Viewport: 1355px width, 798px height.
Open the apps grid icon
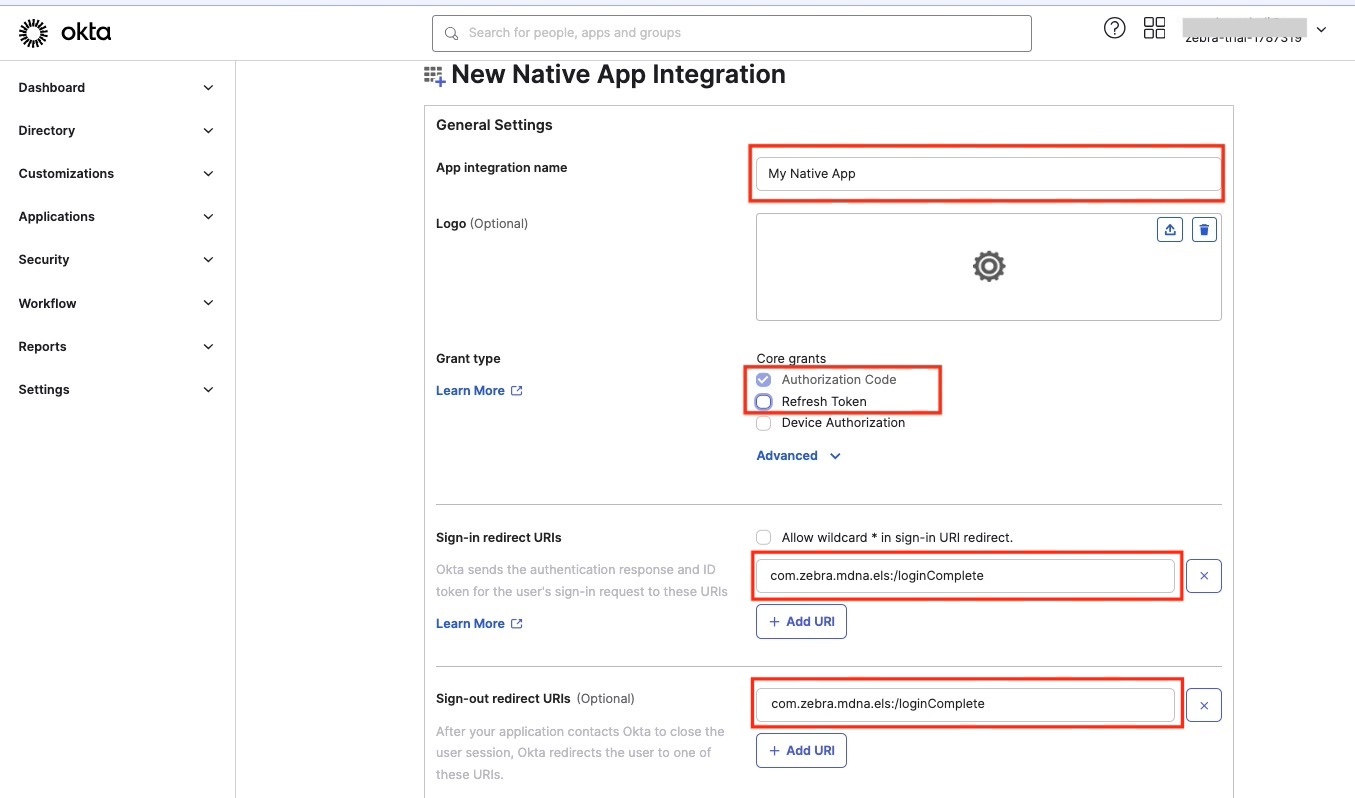click(1154, 29)
